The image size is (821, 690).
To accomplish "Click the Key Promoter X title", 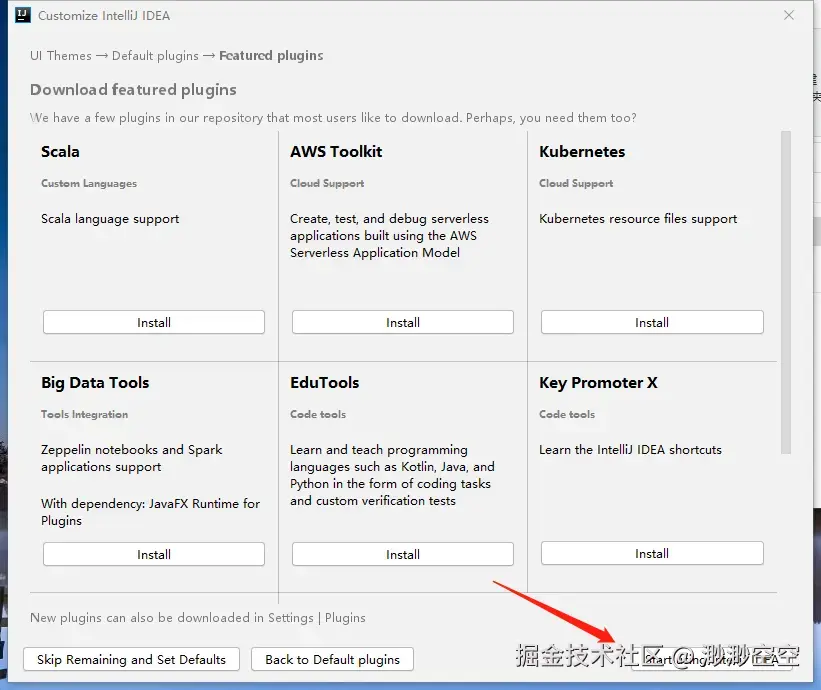I will coord(598,383).
